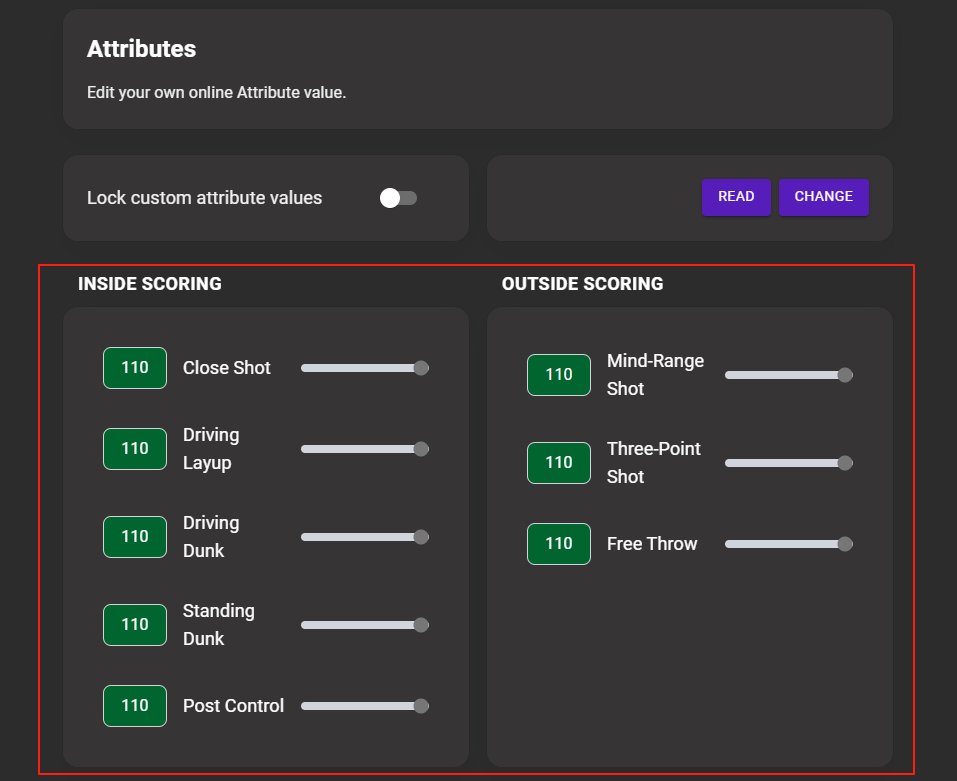Click the Driving Layup slider handle
957x781 pixels.
[421, 449]
